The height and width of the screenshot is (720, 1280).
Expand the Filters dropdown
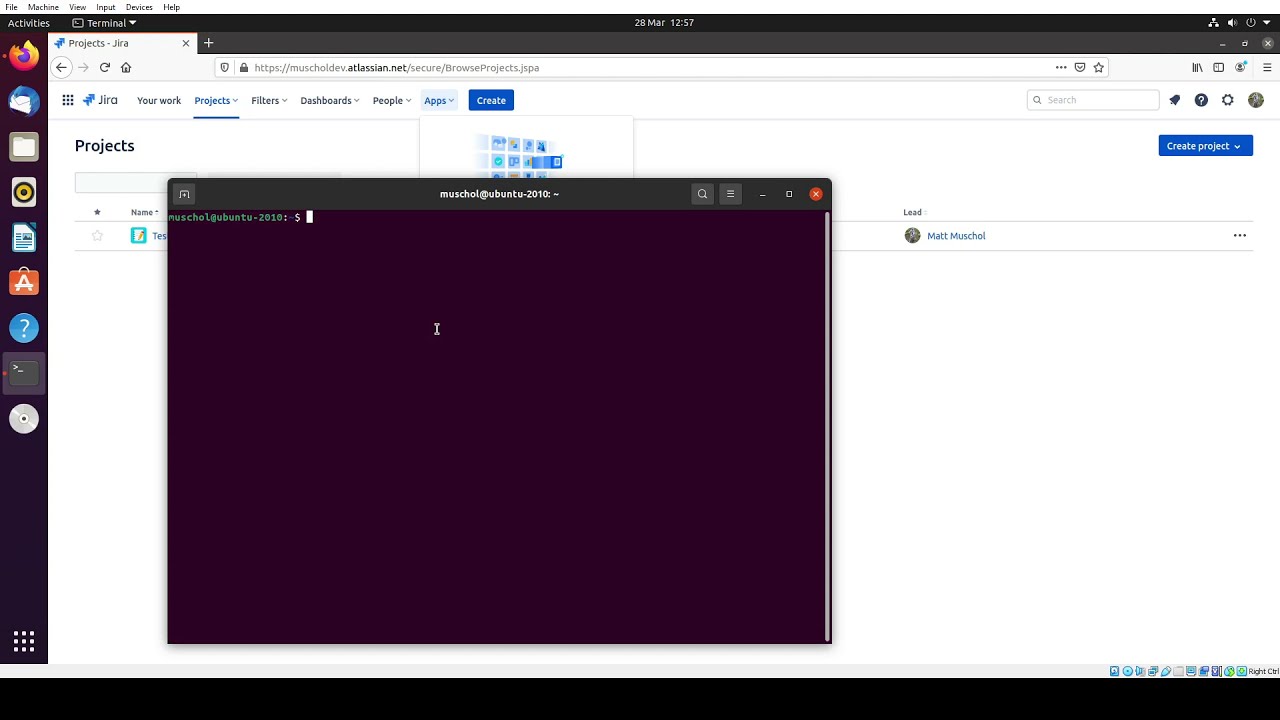pyautogui.click(x=269, y=100)
